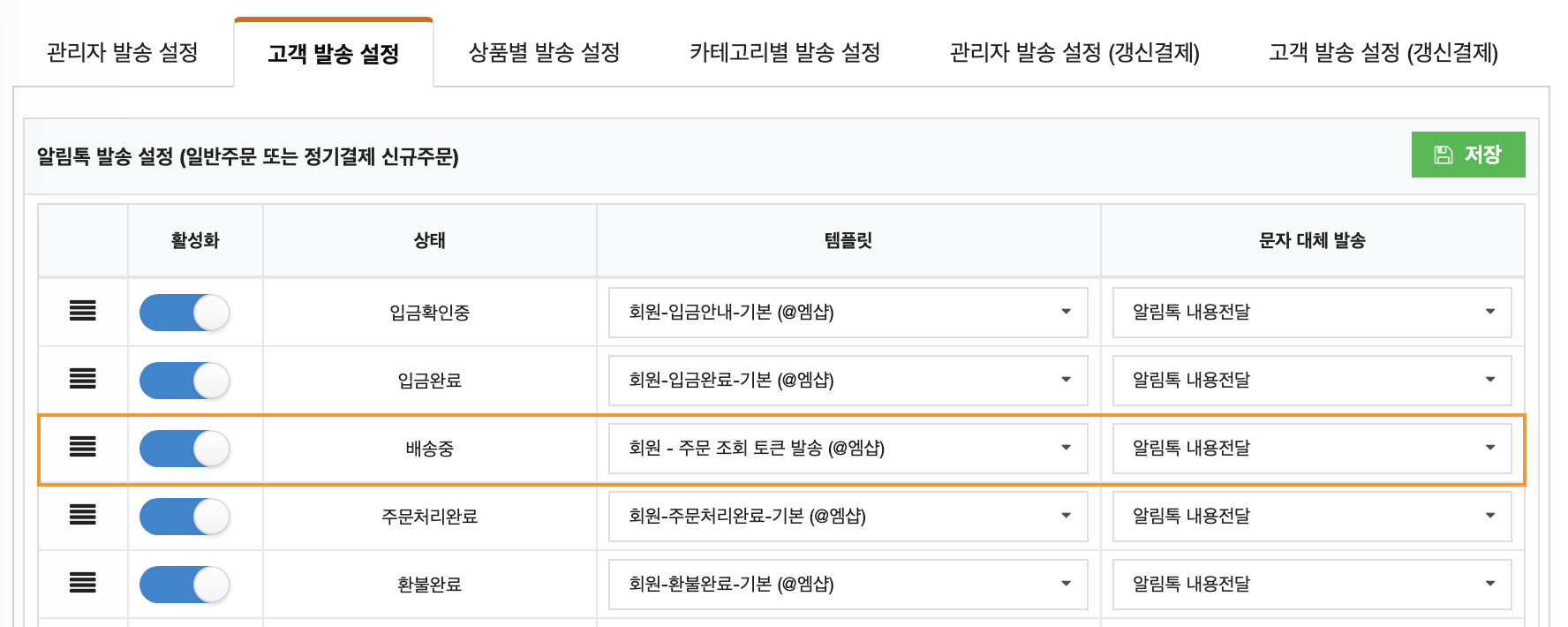Open the 관리자 발송 설정 (갱신결제) tab
Screen dimensions: 1568x627
(1074, 52)
